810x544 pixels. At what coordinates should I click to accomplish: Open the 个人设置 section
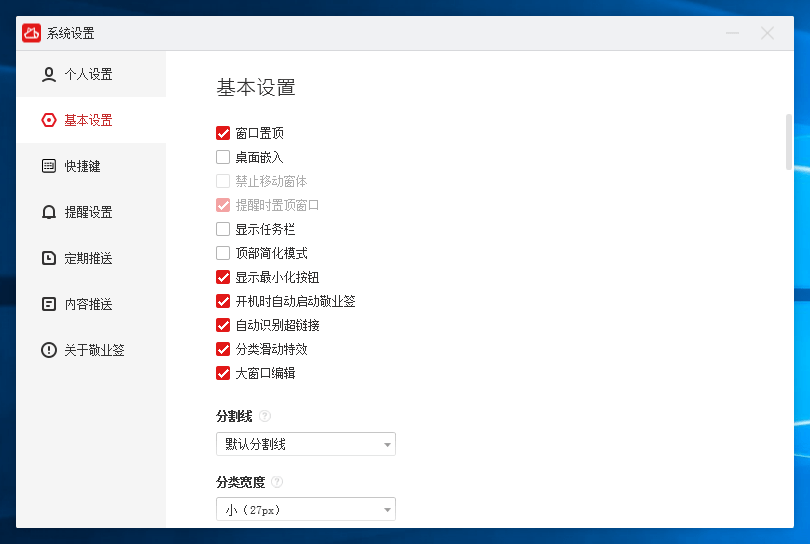(91, 74)
